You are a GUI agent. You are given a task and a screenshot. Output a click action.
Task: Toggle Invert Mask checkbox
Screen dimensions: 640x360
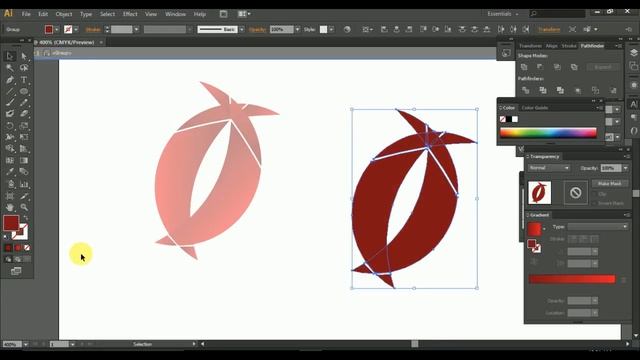tap(595, 203)
